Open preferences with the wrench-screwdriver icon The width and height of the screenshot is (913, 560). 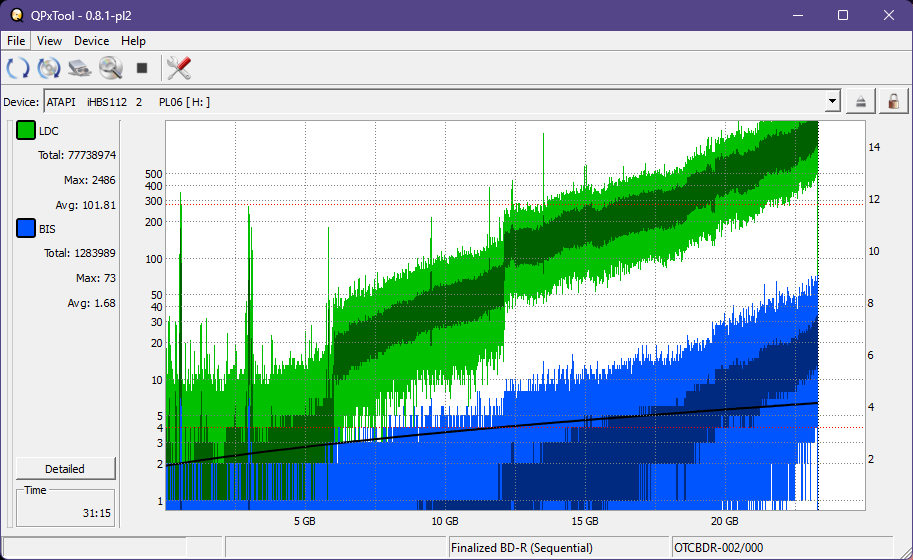coord(179,68)
